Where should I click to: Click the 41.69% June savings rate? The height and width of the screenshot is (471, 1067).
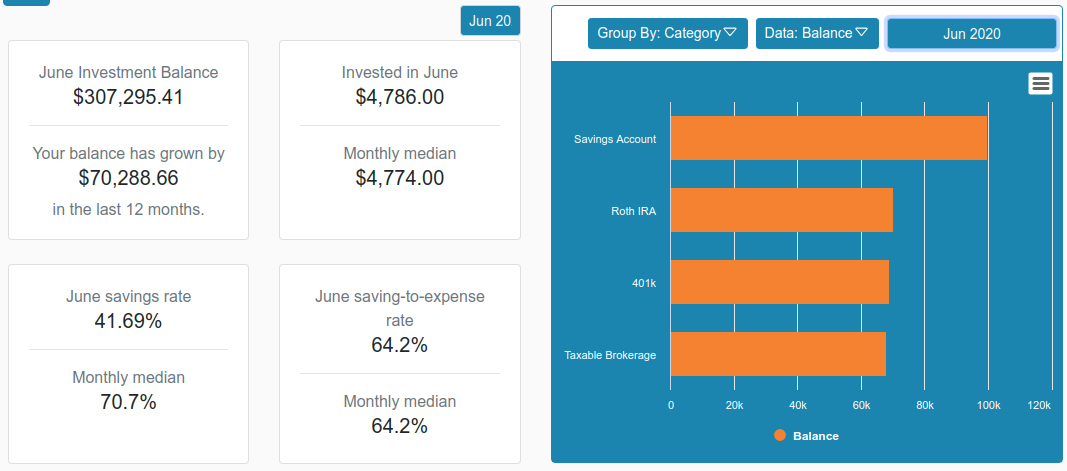point(128,321)
